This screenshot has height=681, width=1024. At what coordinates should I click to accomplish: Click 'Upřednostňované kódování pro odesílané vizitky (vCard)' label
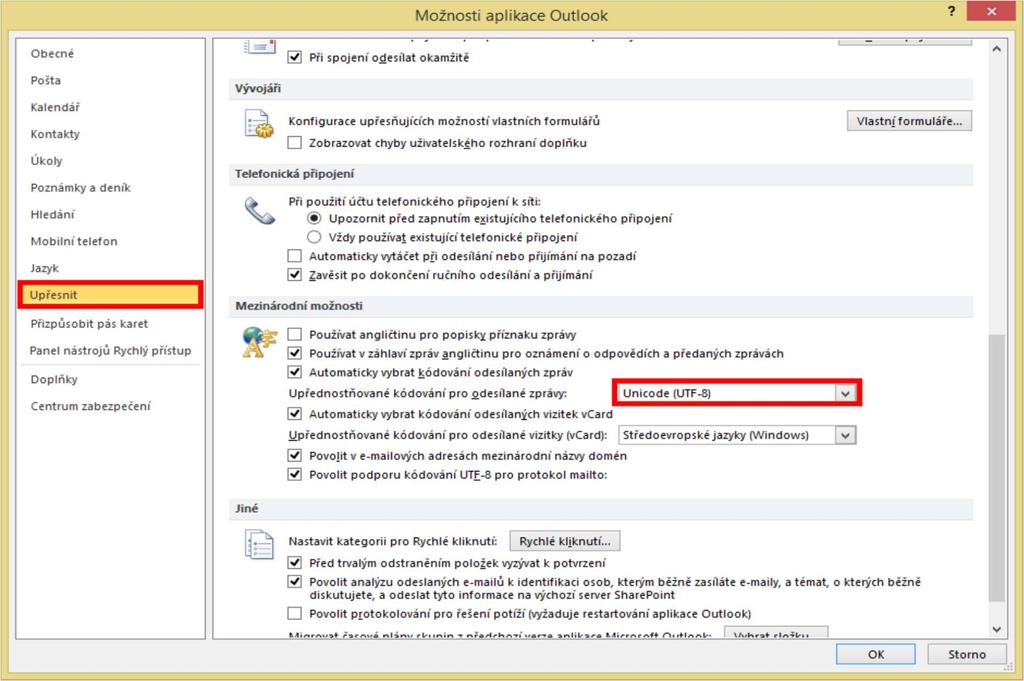click(x=448, y=435)
